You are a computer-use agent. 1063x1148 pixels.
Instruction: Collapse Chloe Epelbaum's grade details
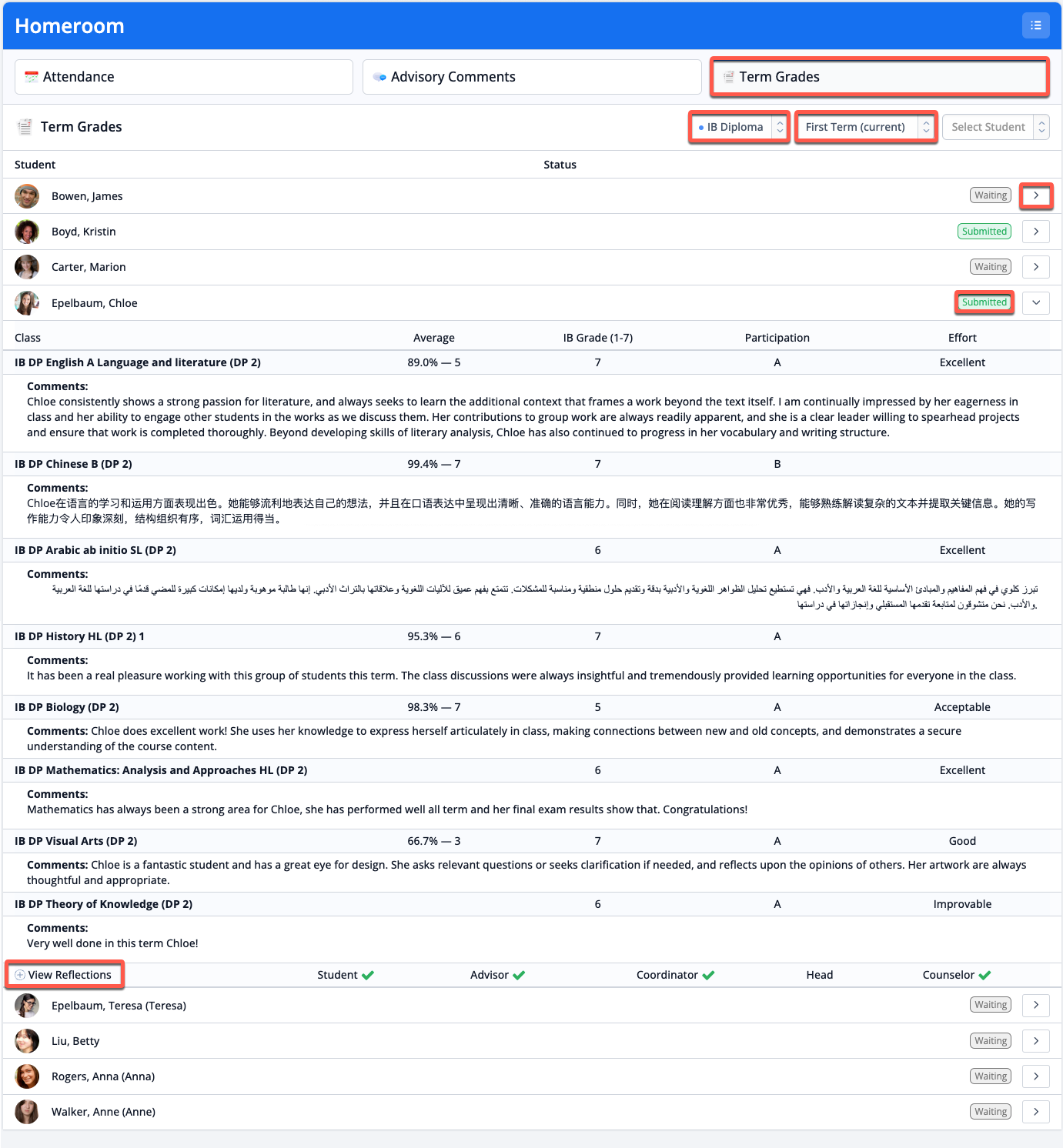tap(1035, 302)
